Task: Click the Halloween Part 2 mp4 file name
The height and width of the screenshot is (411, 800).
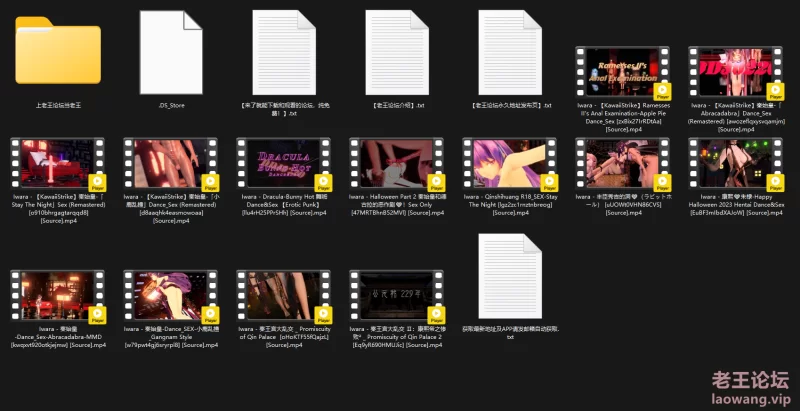Action: [x=396, y=204]
